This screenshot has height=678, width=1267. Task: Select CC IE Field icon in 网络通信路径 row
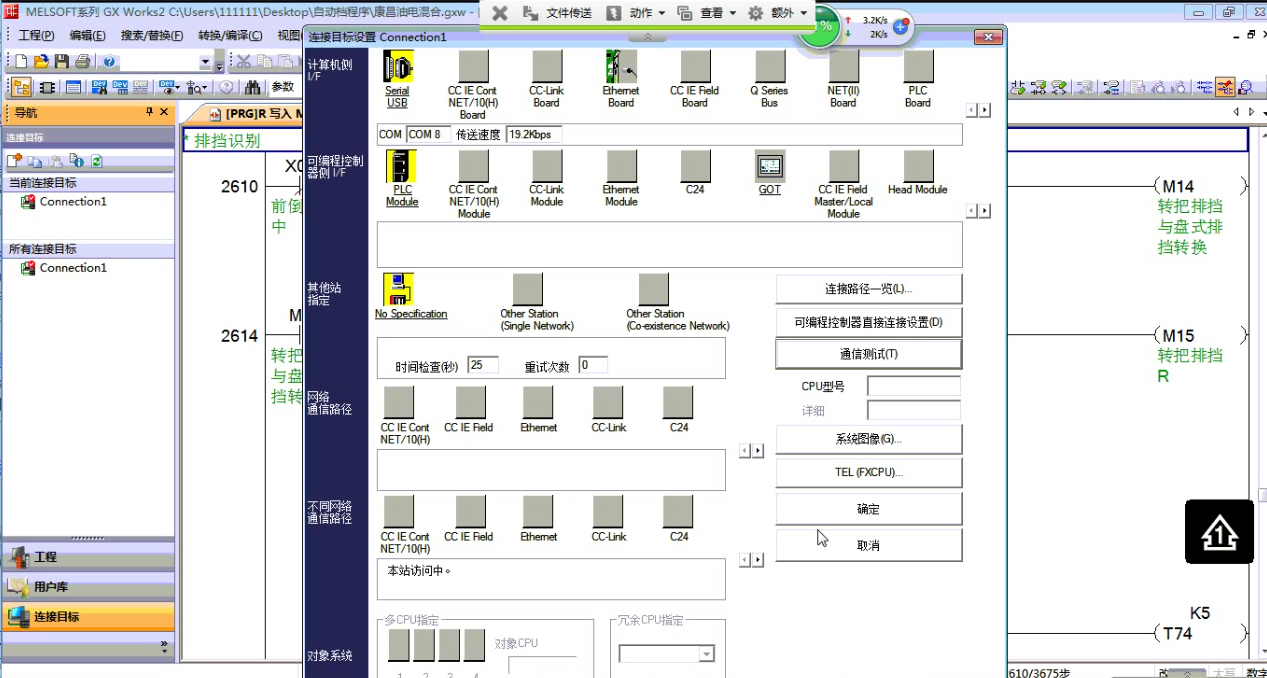point(470,403)
